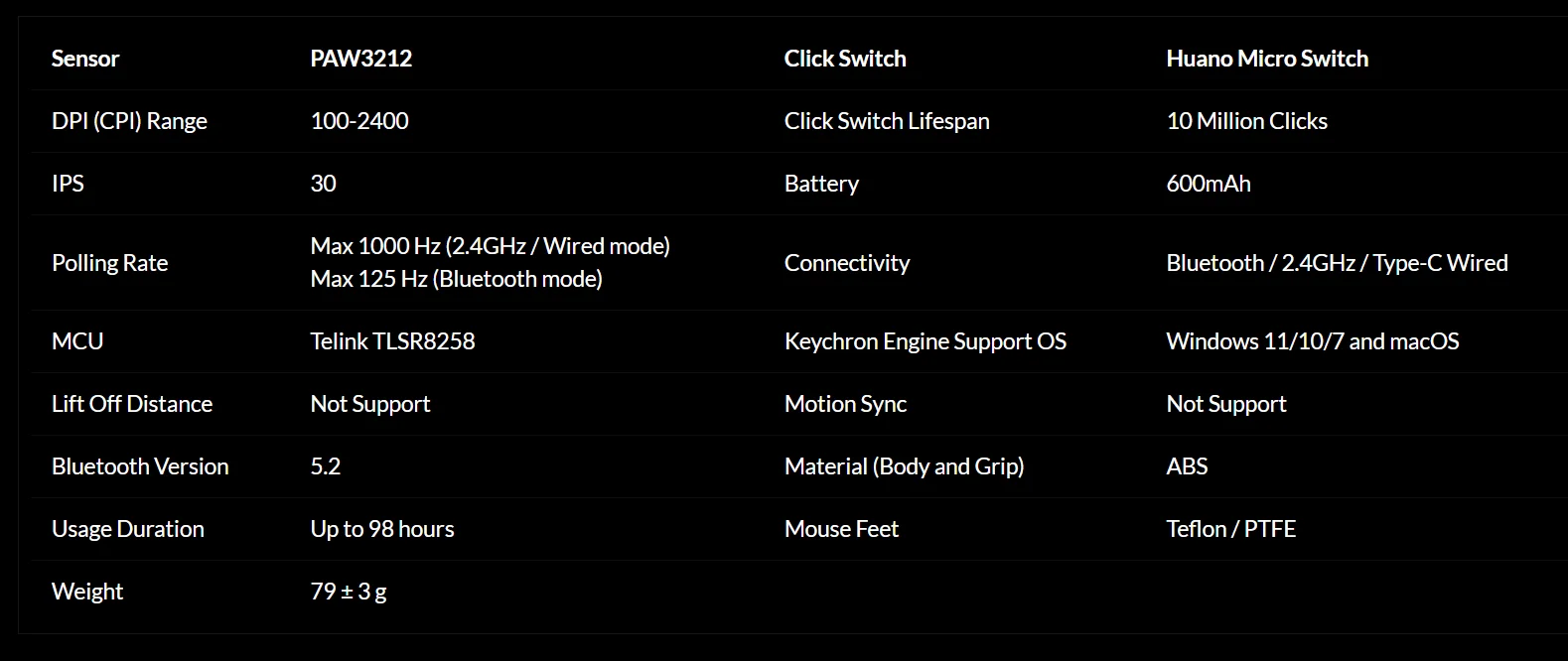Click the 10 Million Clicks value

[x=1246, y=121]
